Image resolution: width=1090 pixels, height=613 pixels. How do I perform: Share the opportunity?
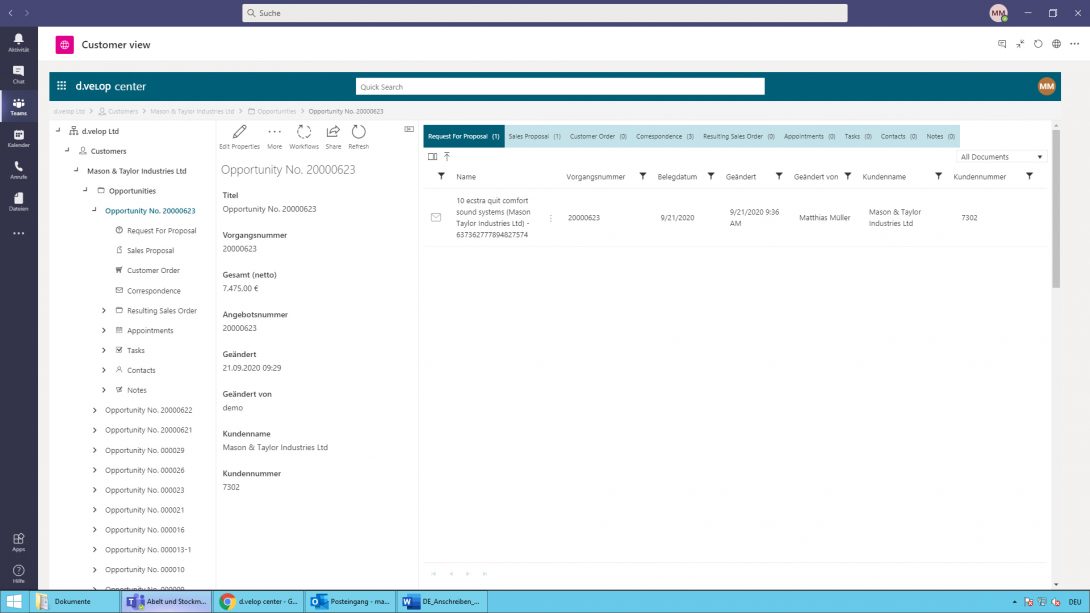333,137
